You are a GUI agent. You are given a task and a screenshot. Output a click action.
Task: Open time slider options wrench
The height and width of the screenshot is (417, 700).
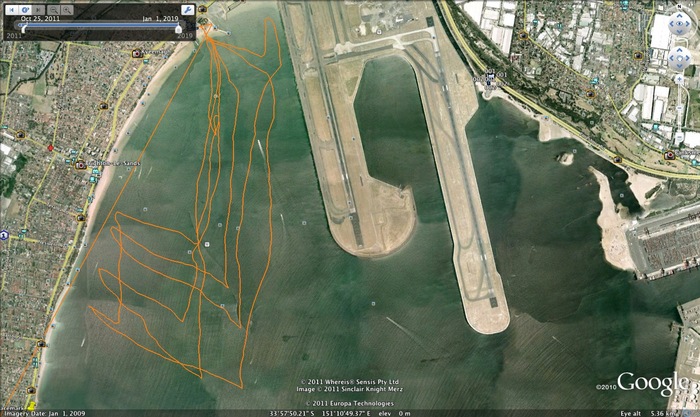187,9
